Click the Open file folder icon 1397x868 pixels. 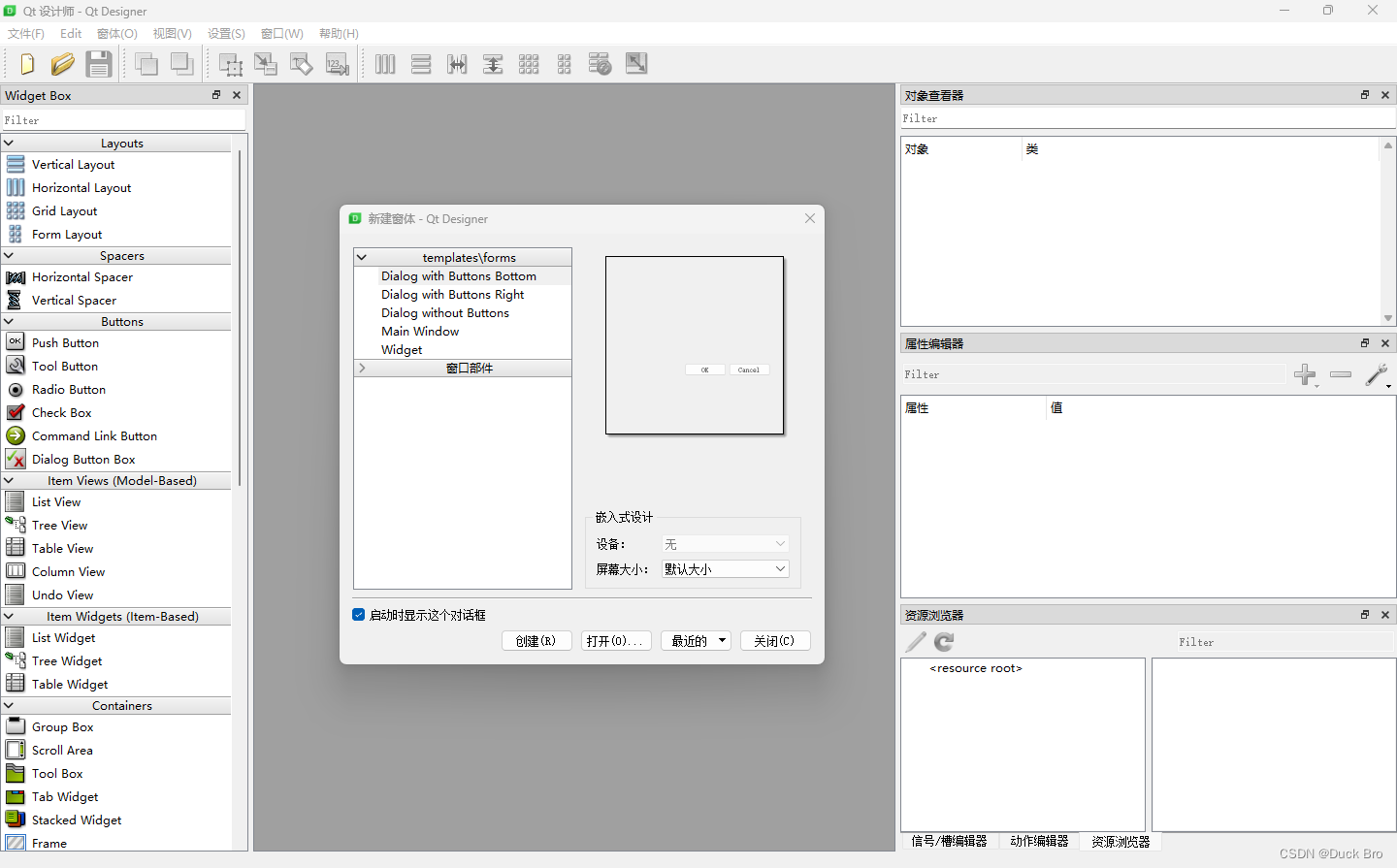click(x=63, y=64)
